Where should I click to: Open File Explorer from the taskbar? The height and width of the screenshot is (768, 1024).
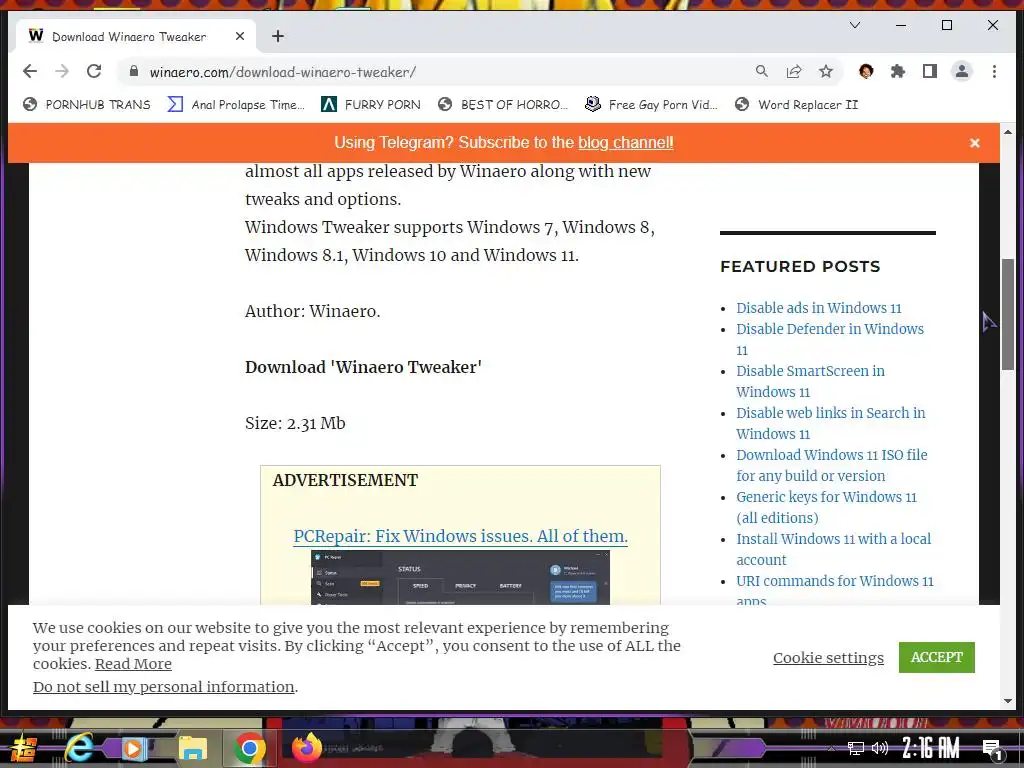point(193,748)
